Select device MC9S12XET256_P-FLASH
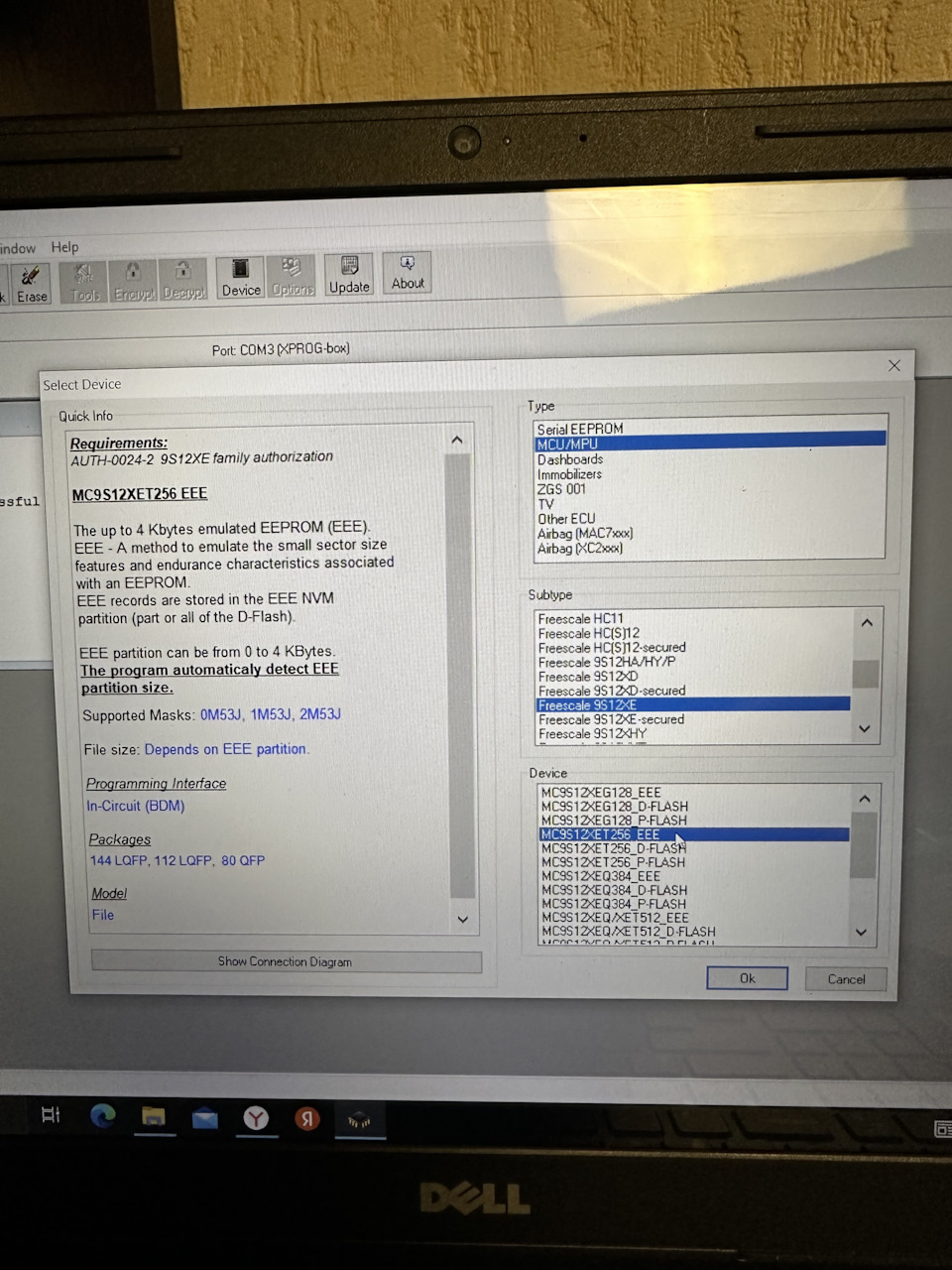 click(694, 862)
